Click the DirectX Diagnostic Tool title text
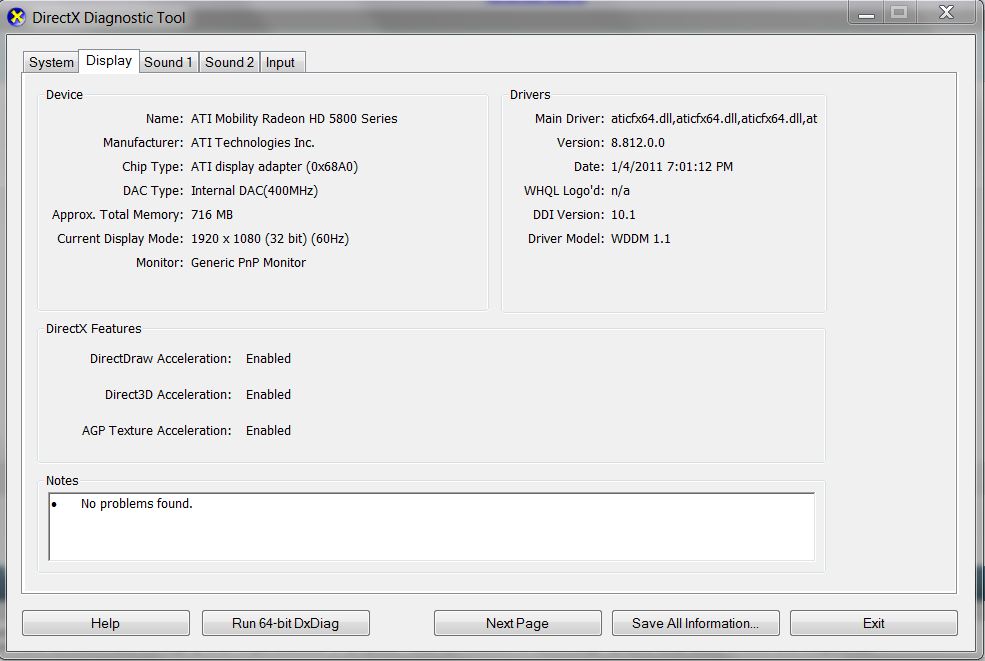The height and width of the screenshot is (661, 985). pos(109,18)
